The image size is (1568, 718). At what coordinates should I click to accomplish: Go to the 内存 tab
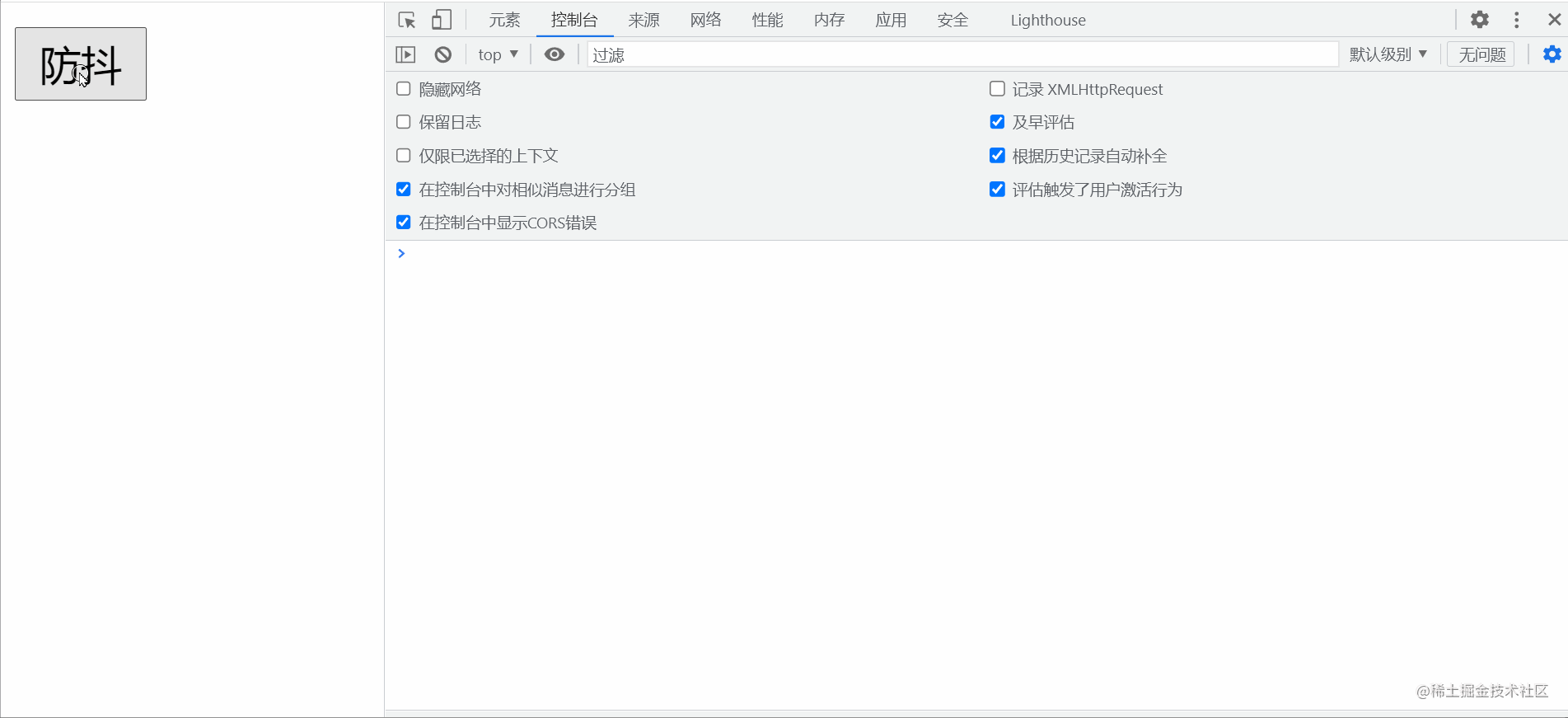pyautogui.click(x=829, y=20)
